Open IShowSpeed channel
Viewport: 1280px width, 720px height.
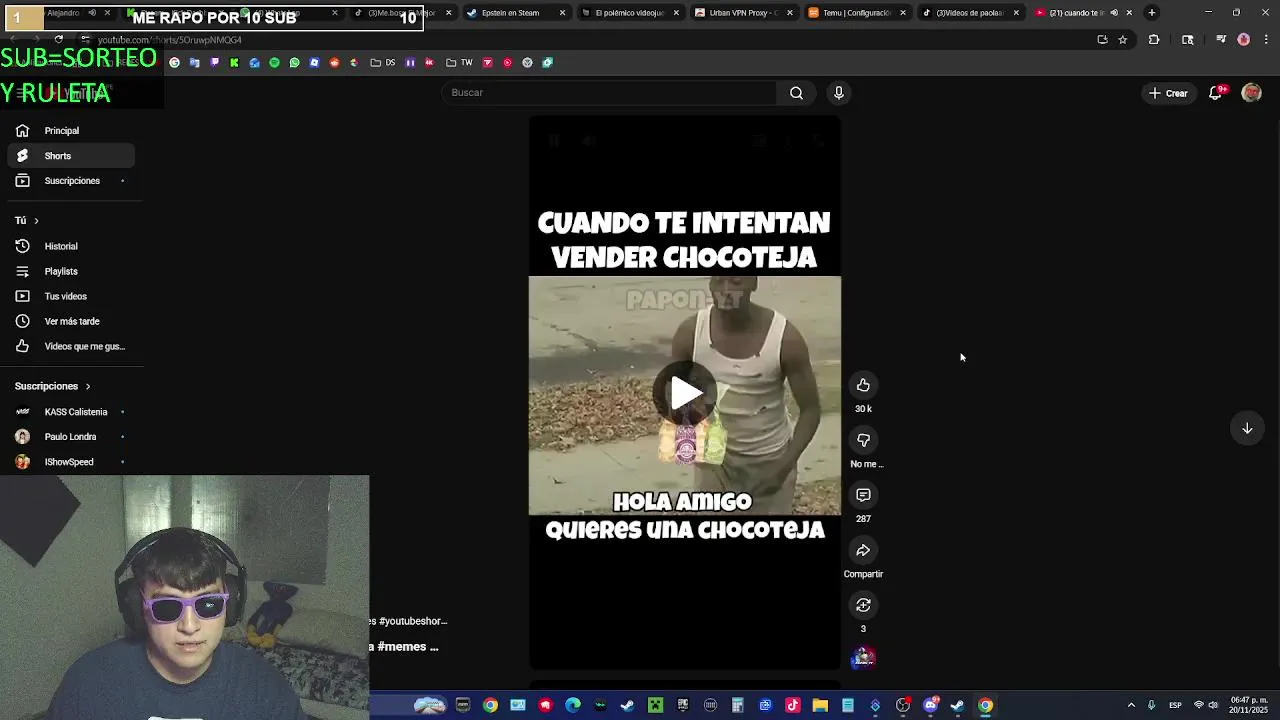coord(70,462)
